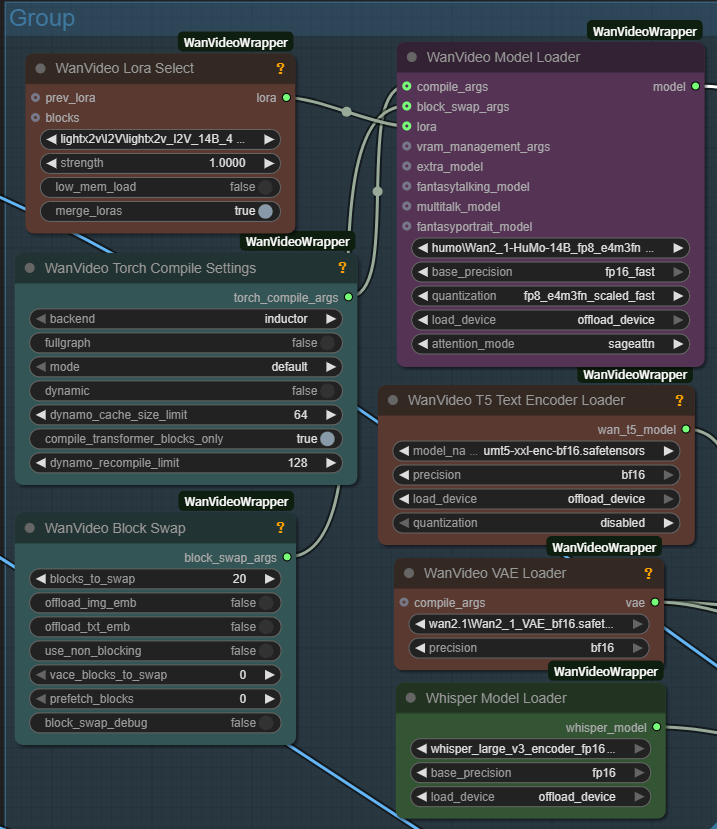
Task: Increase dynamo_cache_size_limit with right arrow
Action: point(331,415)
